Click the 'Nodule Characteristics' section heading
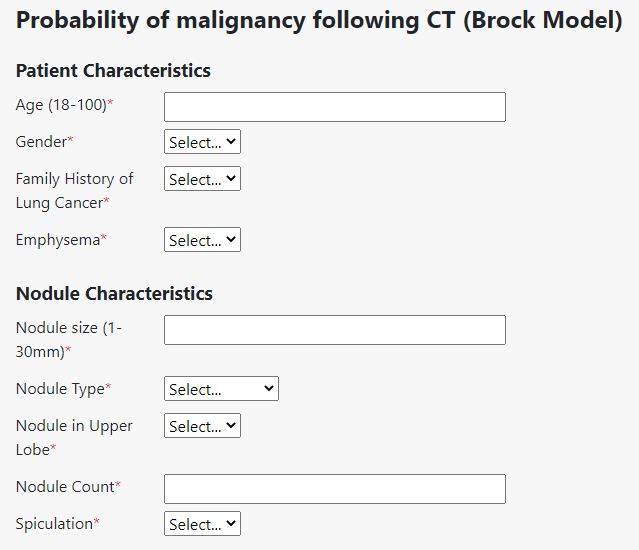Screen dimensions: 639x550 pyautogui.click(x=114, y=293)
